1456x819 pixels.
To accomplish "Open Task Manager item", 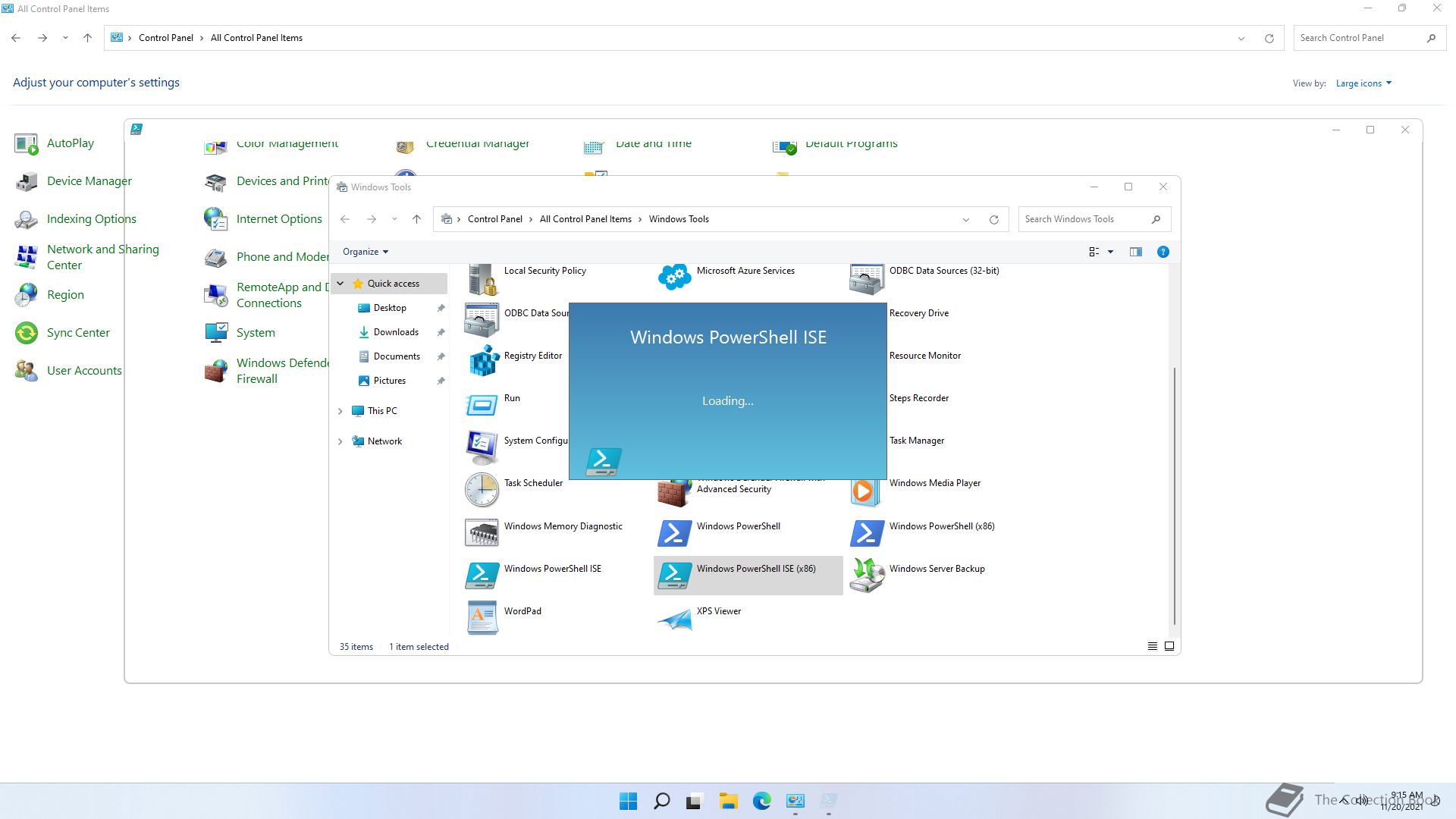I will click(917, 441).
